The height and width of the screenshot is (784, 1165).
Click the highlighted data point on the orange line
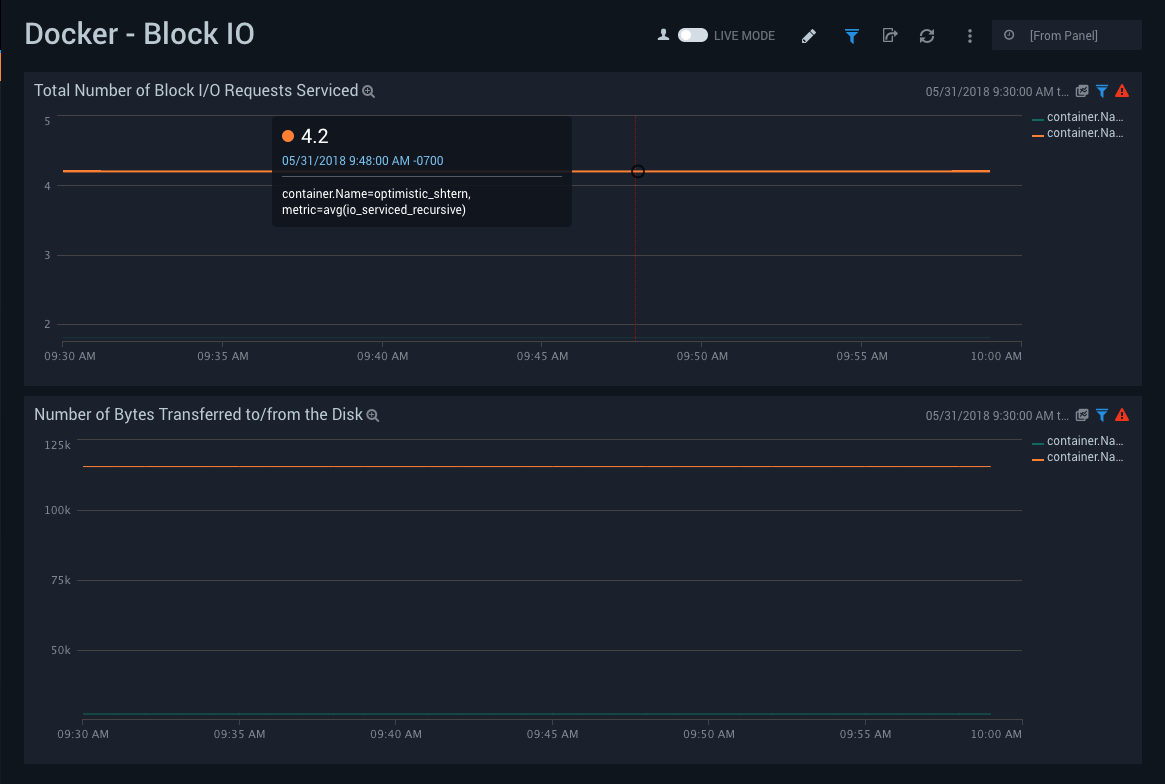click(637, 171)
